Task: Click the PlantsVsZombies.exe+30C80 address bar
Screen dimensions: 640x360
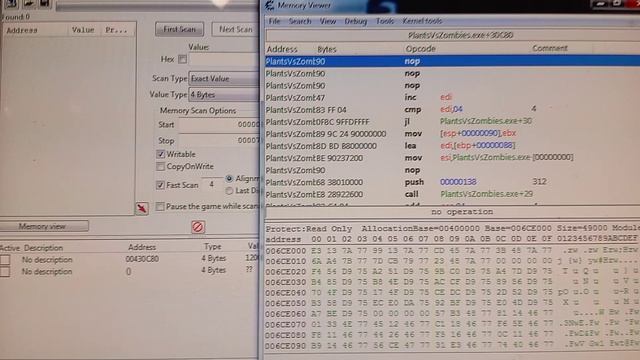Action: click(453, 35)
